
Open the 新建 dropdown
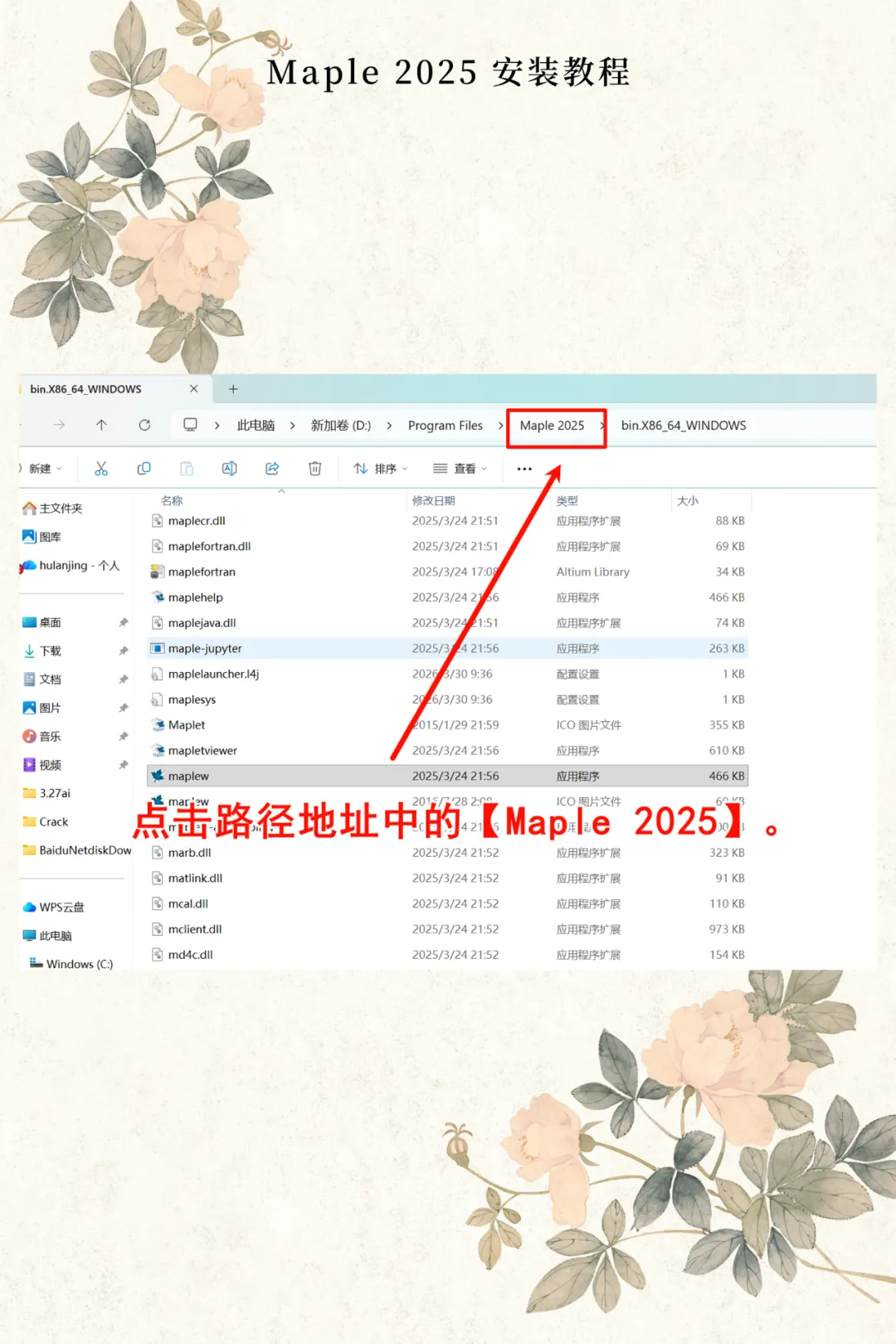45,469
